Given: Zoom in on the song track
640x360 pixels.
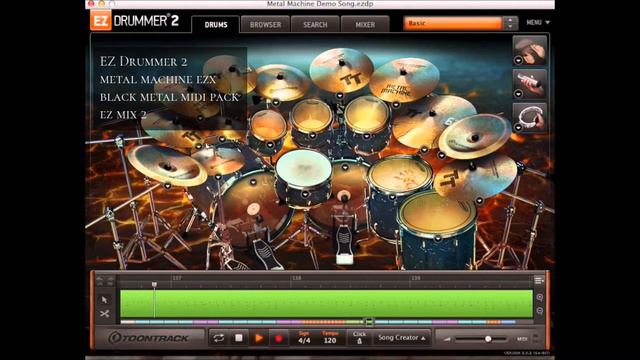Looking at the screenshot, I should [540, 297].
